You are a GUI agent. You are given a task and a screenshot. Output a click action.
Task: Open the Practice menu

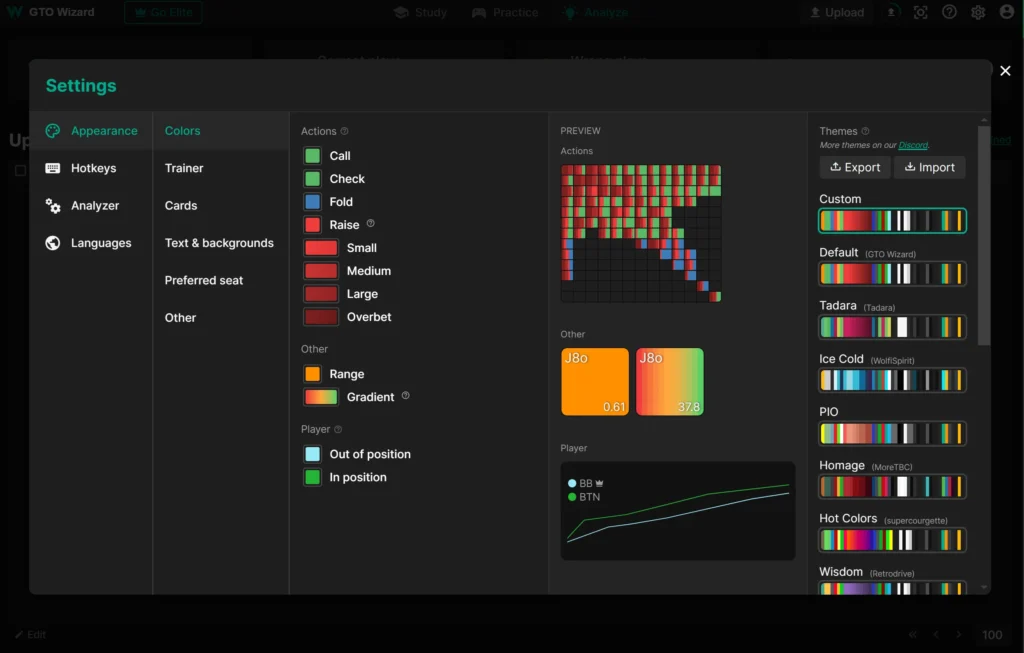point(505,12)
